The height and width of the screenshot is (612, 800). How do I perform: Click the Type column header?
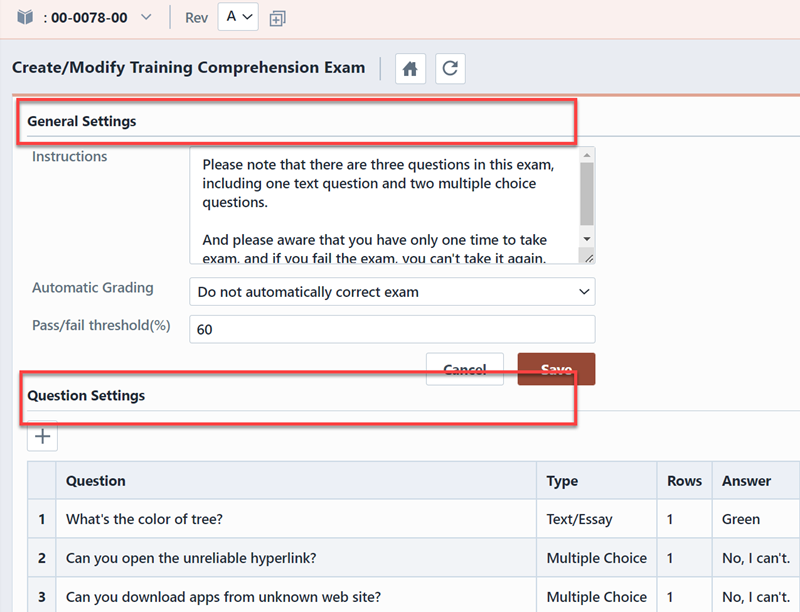597,480
